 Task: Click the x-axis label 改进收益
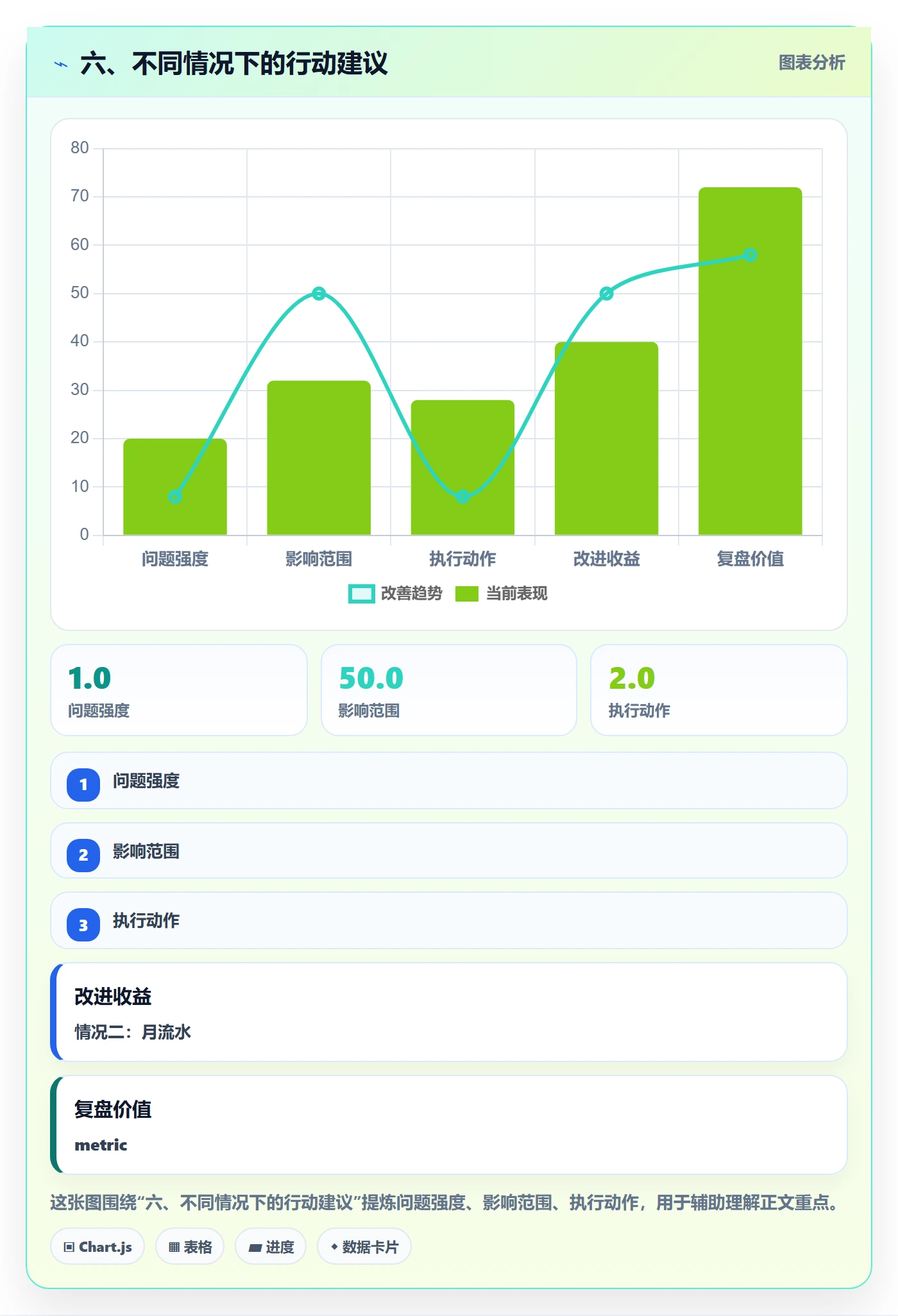coord(606,559)
